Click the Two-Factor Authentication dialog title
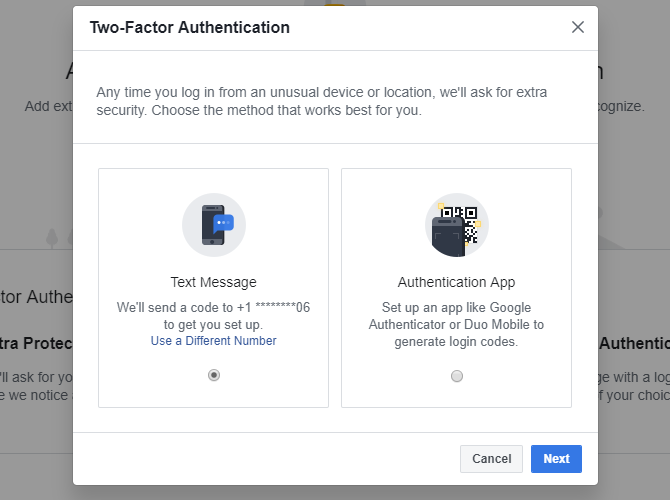The height and width of the screenshot is (500, 670). (x=190, y=28)
